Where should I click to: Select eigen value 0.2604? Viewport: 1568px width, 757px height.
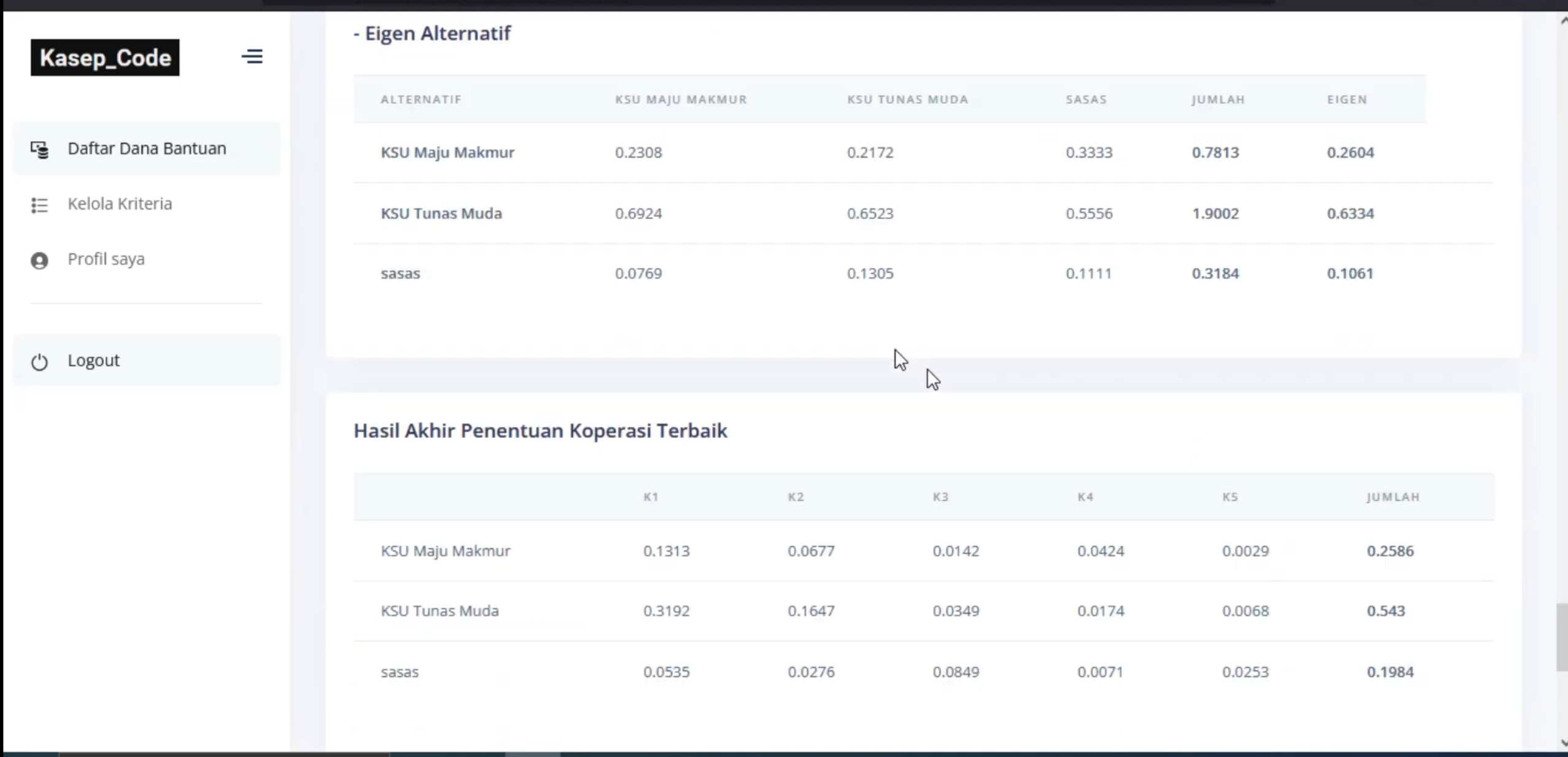1350,152
